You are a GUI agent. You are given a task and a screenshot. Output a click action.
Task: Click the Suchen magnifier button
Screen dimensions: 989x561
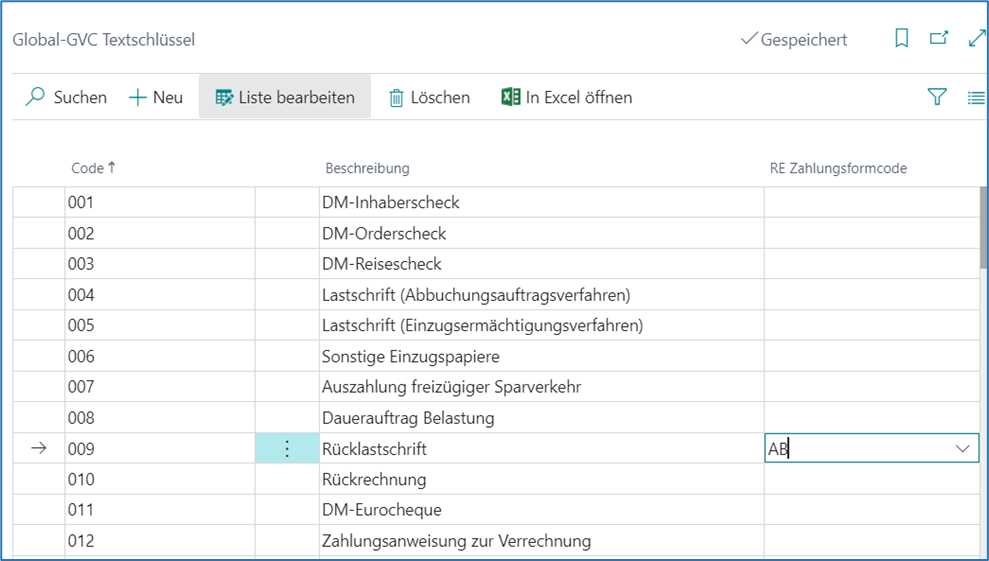click(x=66, y=97)
